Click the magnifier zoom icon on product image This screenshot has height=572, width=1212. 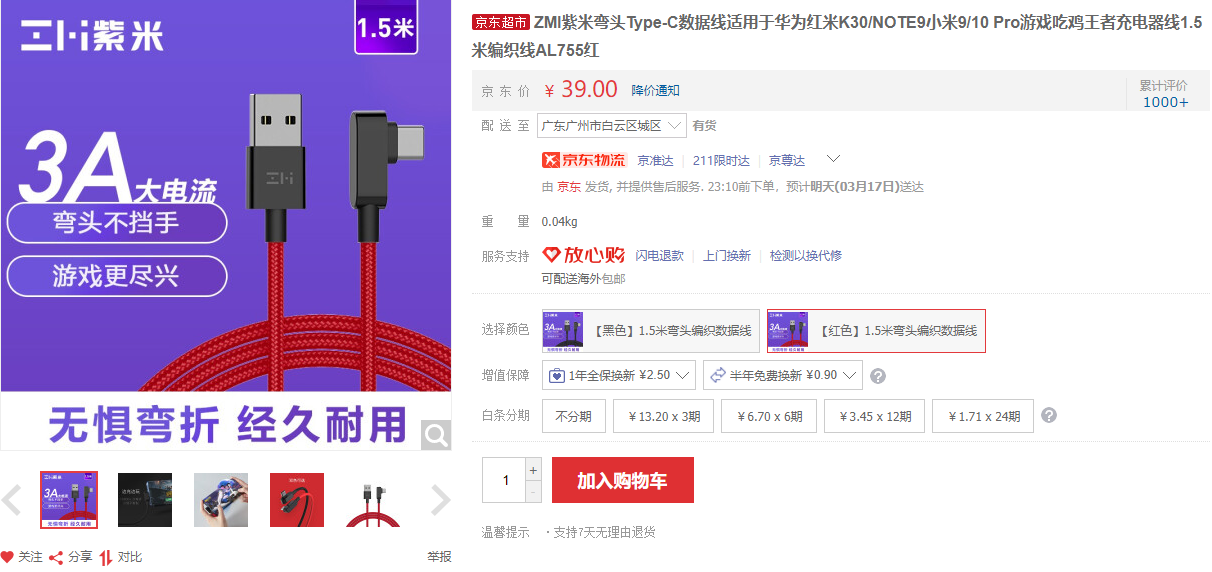coord(436,435)
